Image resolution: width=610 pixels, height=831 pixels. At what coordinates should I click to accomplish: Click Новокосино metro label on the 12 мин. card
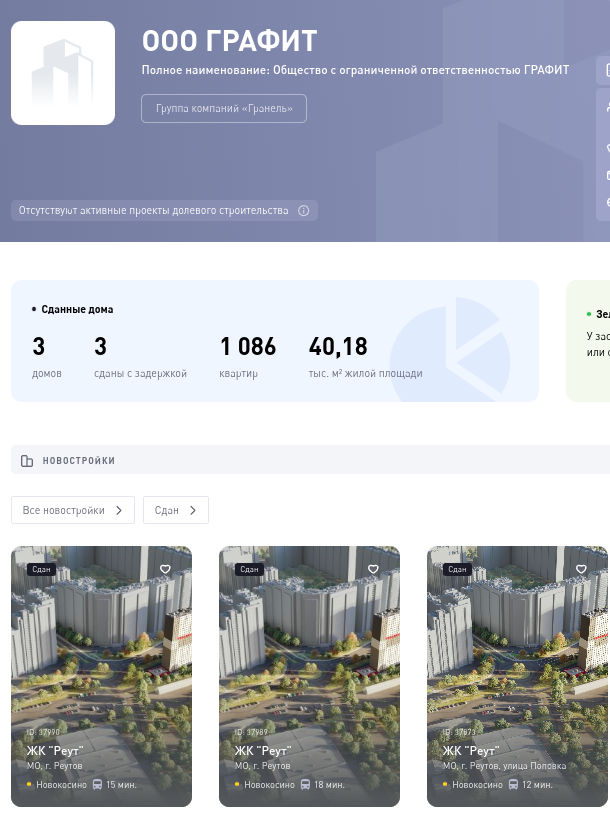pyautogui.click(x=477, y=785)
